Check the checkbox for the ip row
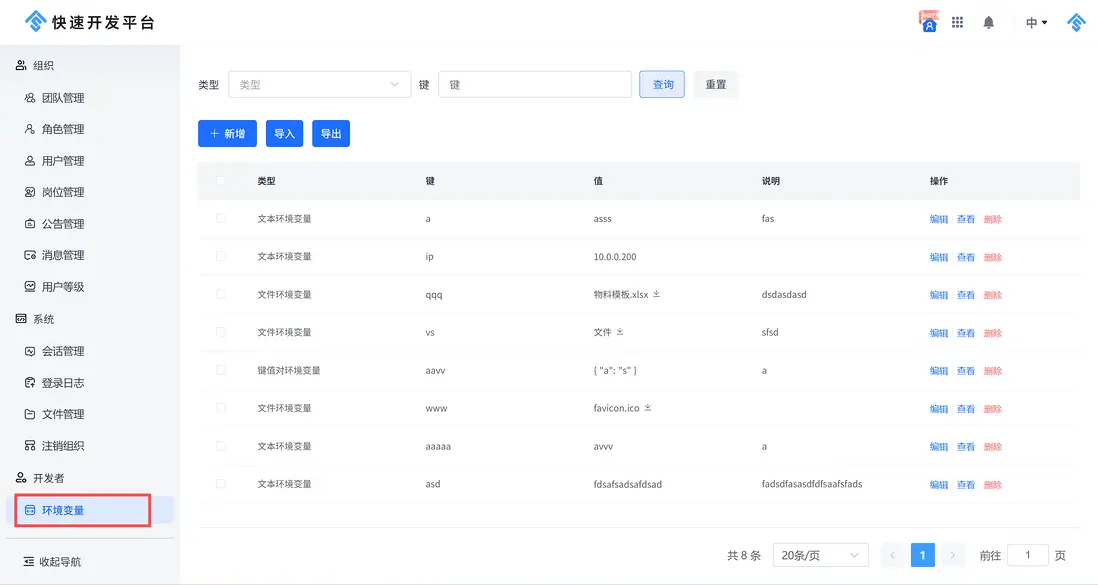This screenshot has width=1098, height=585. point(221,256)
